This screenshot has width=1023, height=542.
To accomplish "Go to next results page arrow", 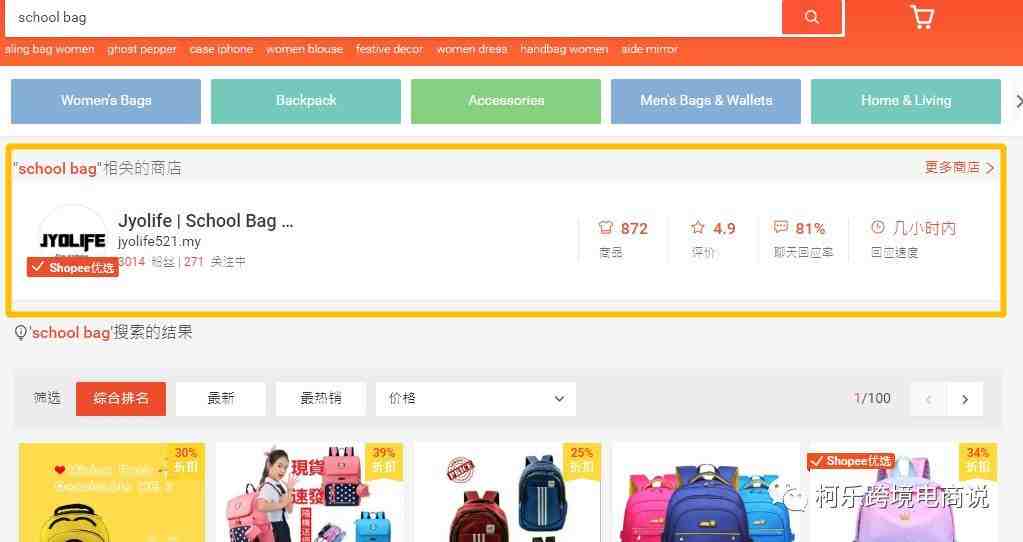I will [965, 399].
